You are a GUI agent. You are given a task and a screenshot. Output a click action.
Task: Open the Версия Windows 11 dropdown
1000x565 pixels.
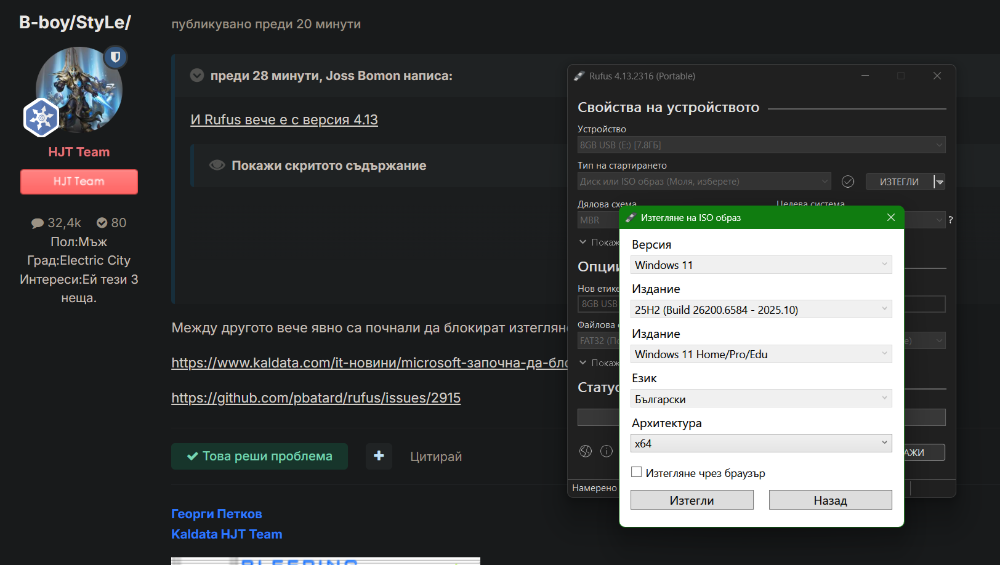coord(761,265)
